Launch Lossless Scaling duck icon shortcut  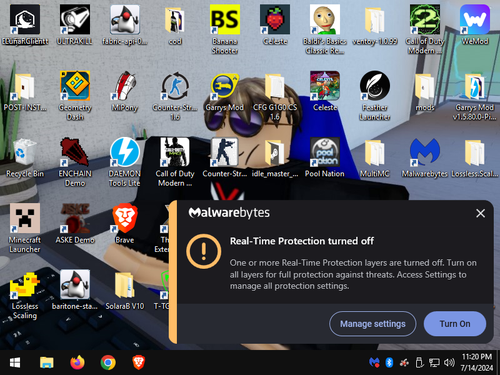point(25,295)
